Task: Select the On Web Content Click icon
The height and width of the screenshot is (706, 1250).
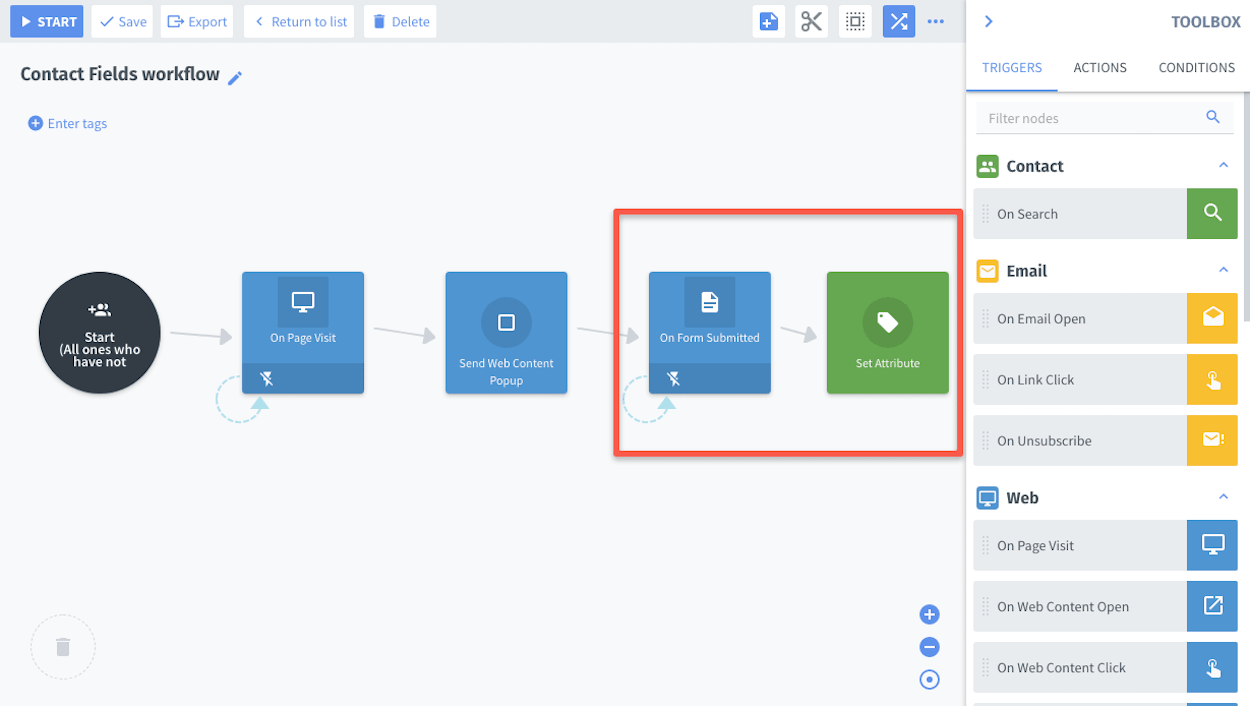Action: tap(1212, 667)
